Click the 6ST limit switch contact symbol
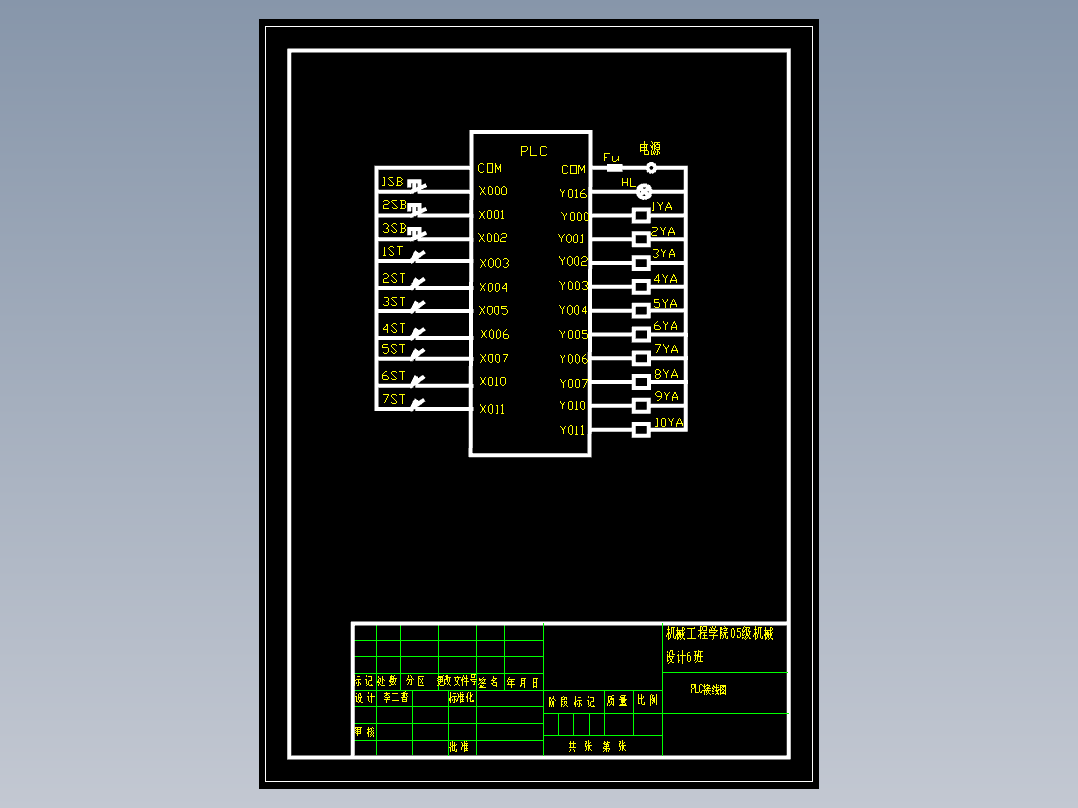Screen dimensions: 1078x808 coord(418,380)
